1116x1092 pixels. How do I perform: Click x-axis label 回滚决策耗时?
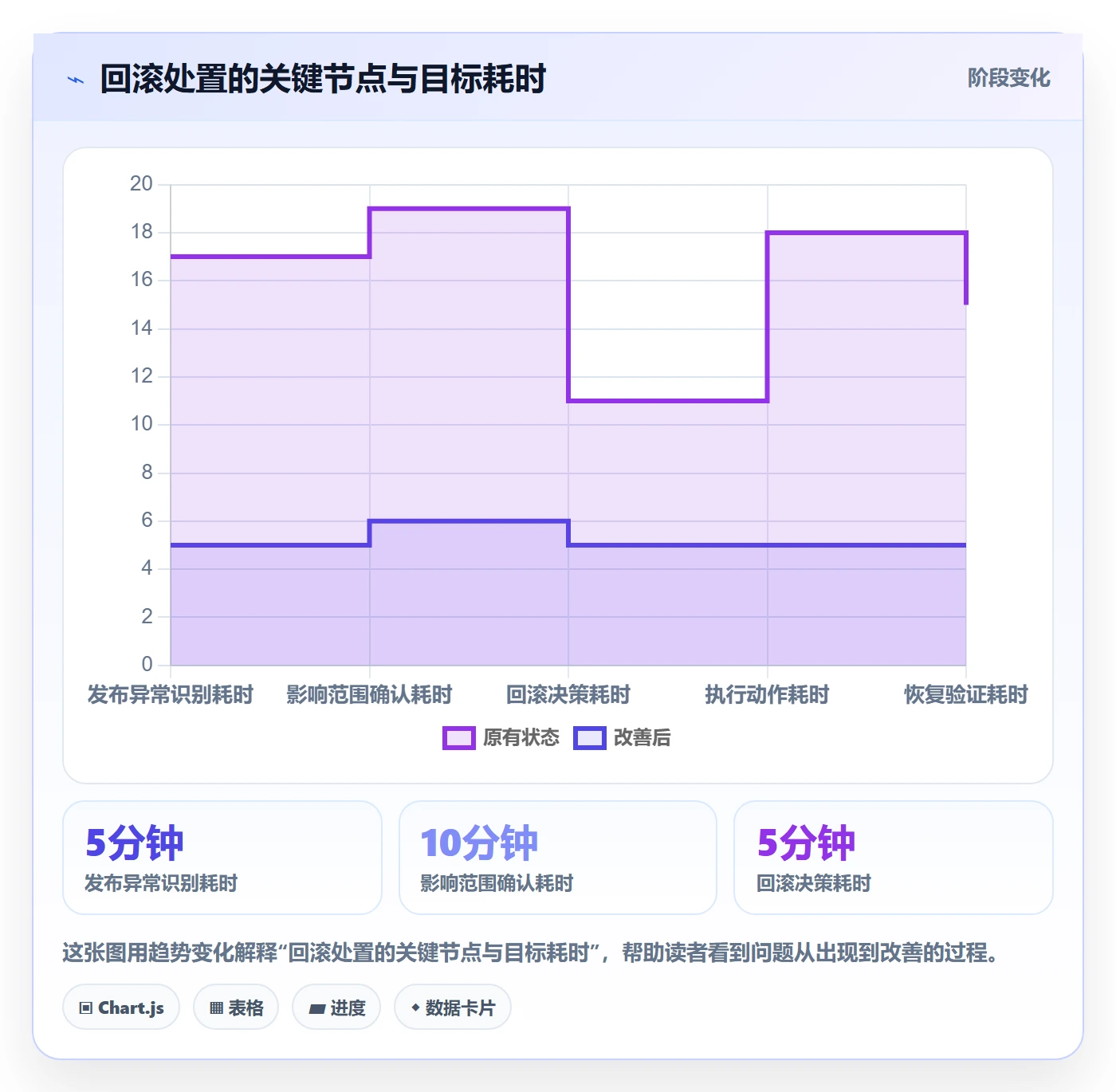click(x=568, y=695)
